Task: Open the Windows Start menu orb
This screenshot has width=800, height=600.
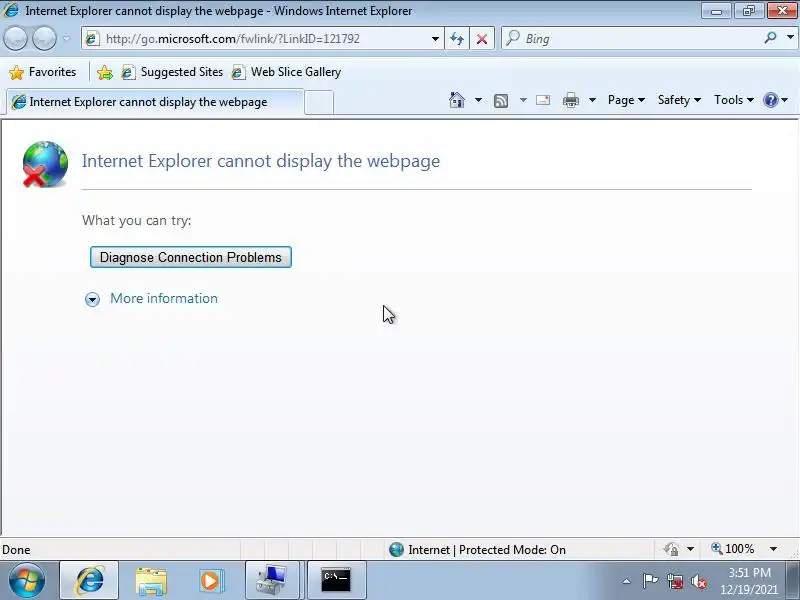Action: [x=27, y=581]
